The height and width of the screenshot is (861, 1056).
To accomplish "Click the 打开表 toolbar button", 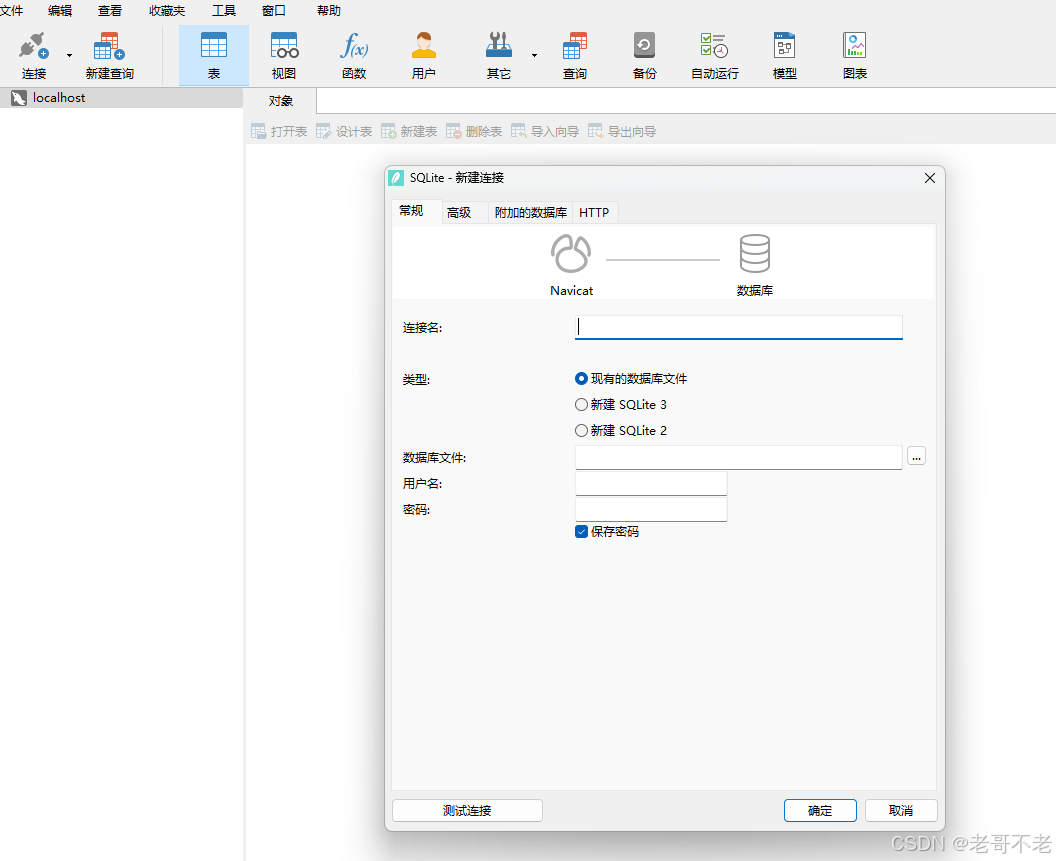I will coord(279,131).
